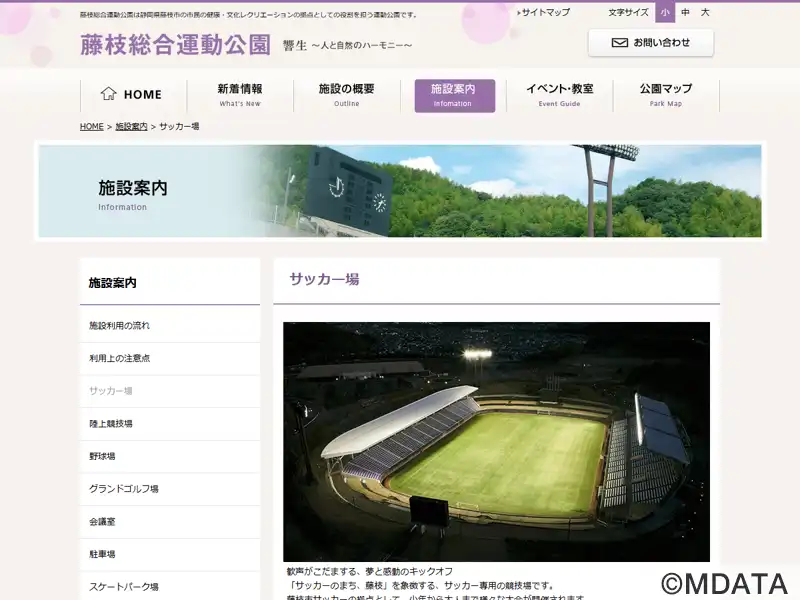
Task: Select グランドゴルフ場 from the sidebar
Action: [124, 489]
